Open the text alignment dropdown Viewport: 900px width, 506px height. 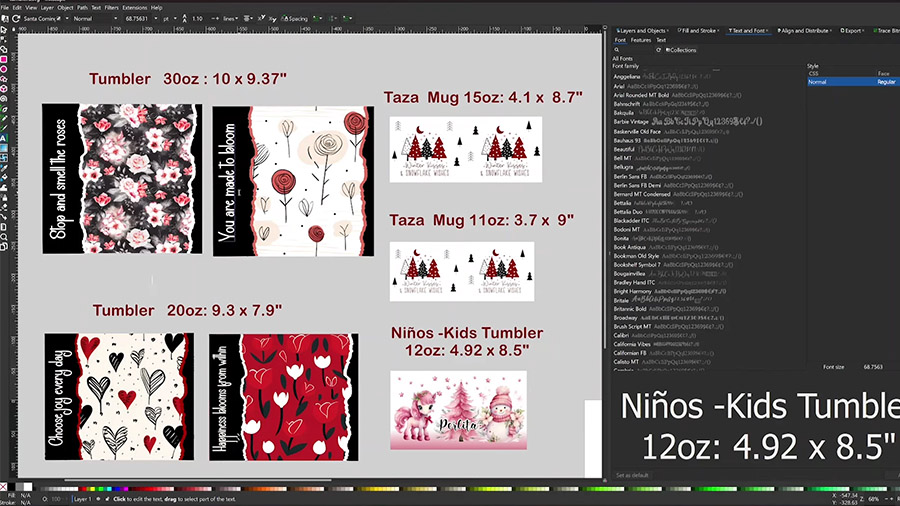[x=247, y=18]
